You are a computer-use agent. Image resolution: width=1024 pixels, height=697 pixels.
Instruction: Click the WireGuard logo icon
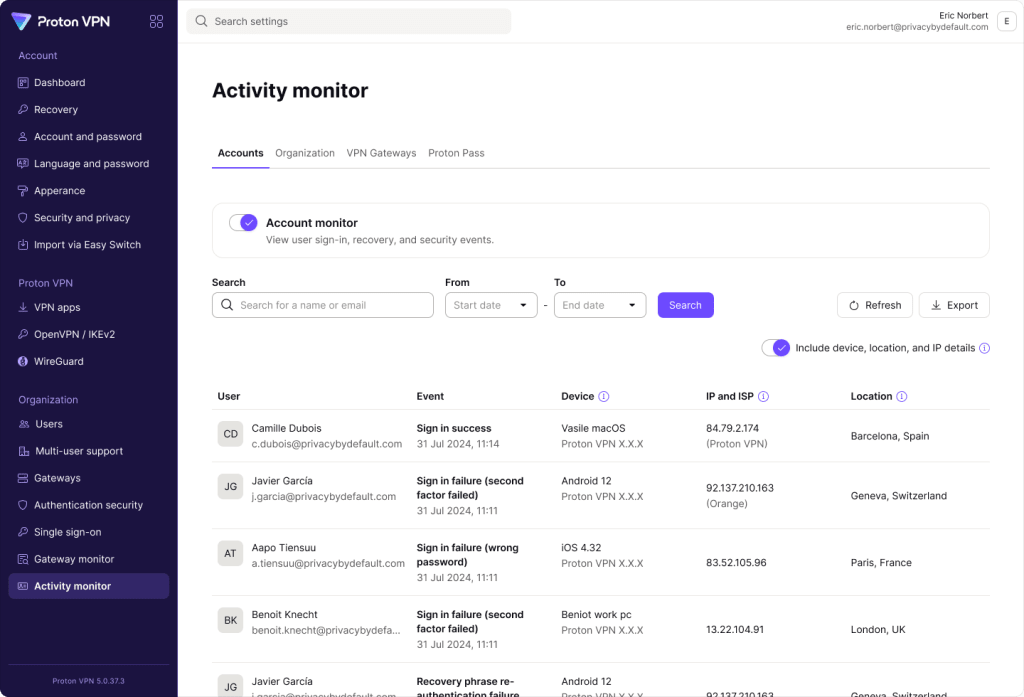pos(23,361)
